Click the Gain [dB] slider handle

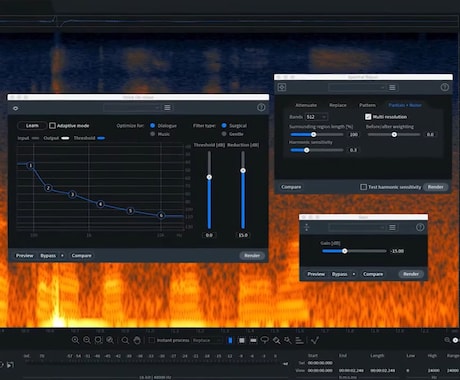345,251
